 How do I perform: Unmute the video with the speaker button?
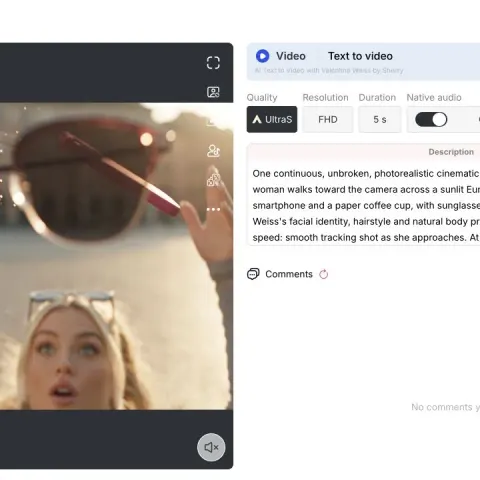(211, 447)
